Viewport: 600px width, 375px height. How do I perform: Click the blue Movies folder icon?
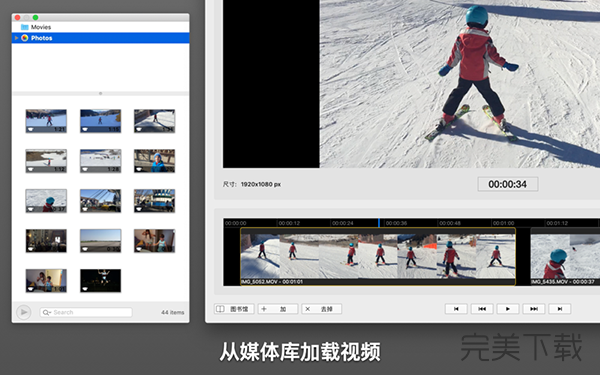tap(25, 27)
